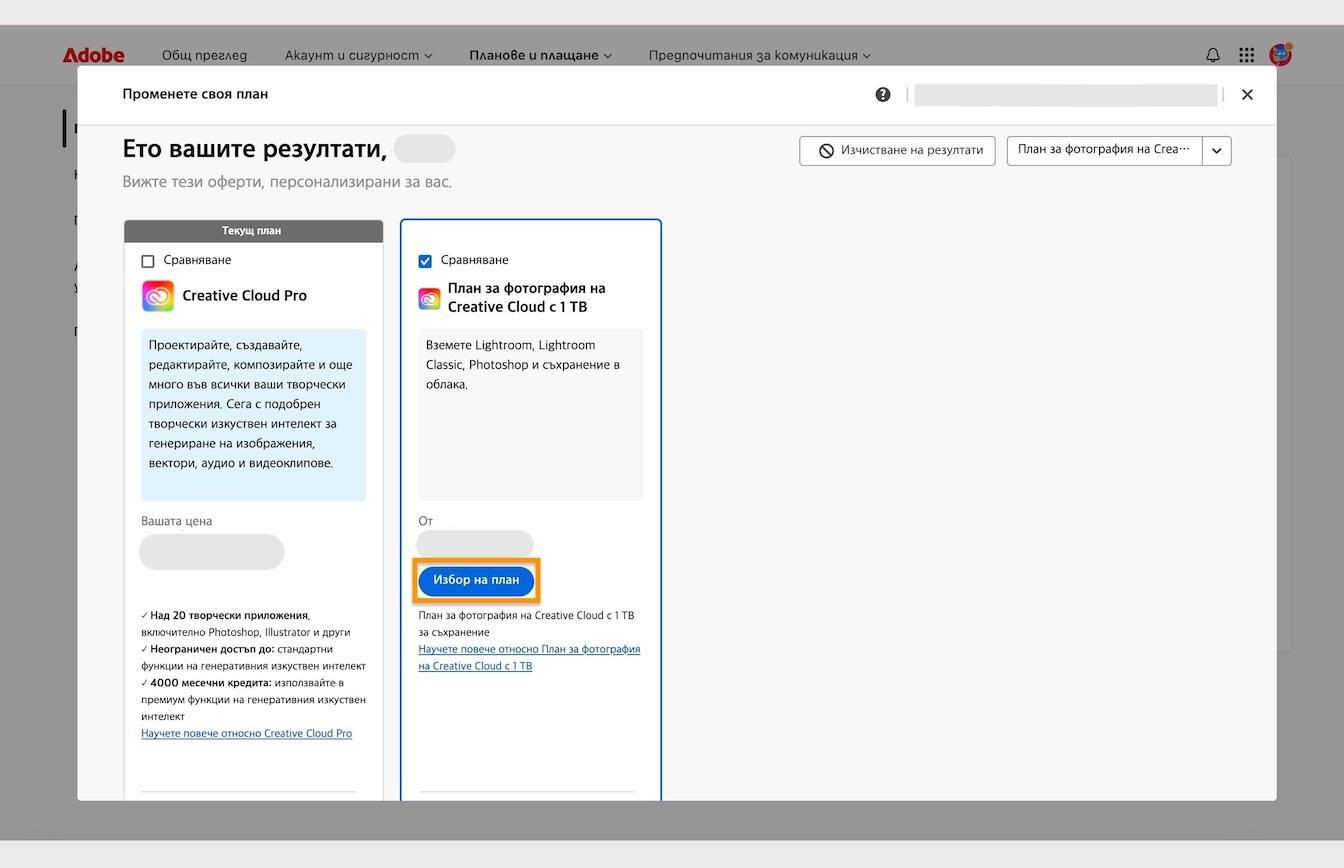Click the Вашата цена label
This screenshot has width=1344, height=868.
coord(176,521)
